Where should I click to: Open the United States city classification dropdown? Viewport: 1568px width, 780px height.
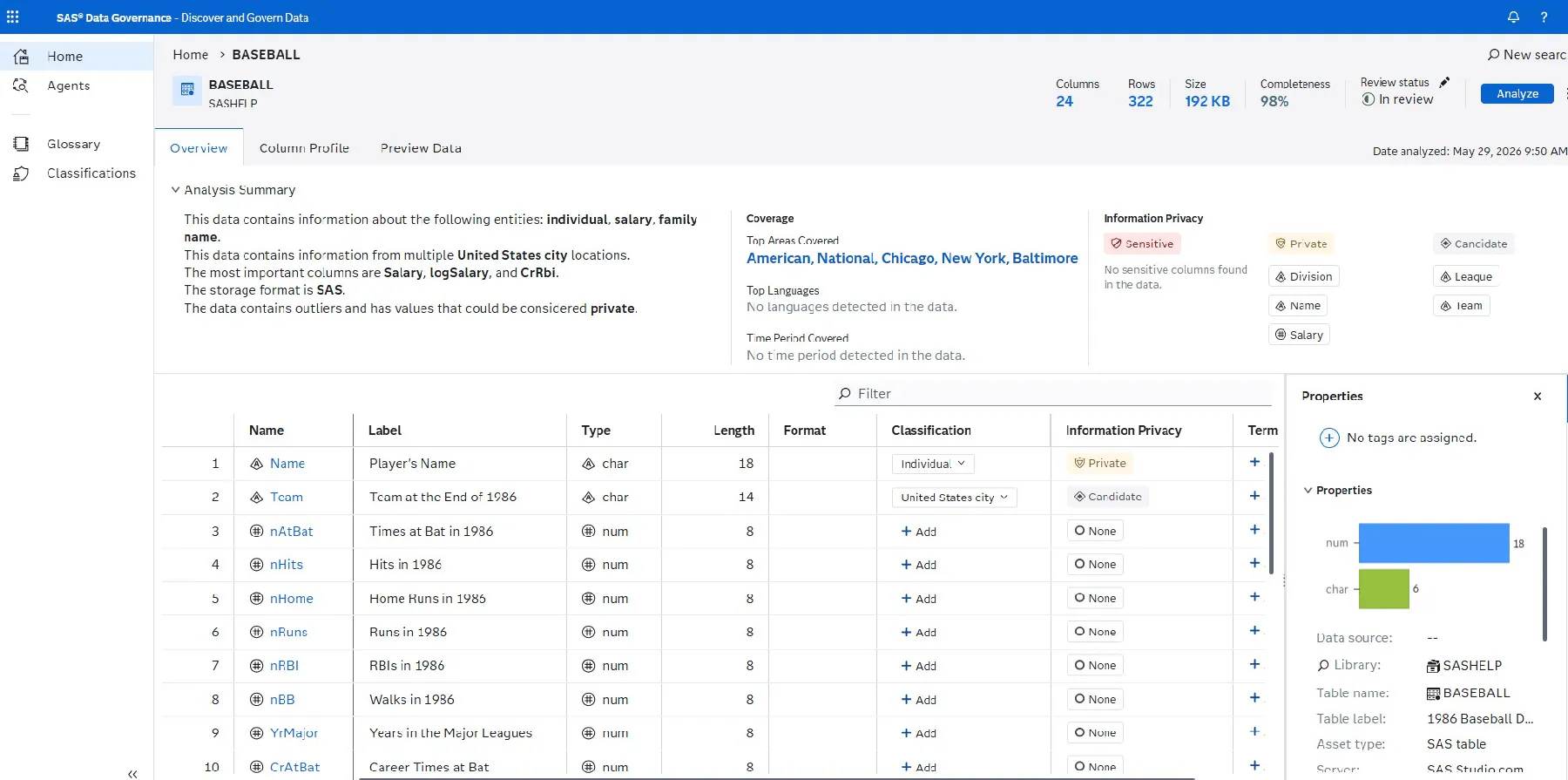pos(954,498)
